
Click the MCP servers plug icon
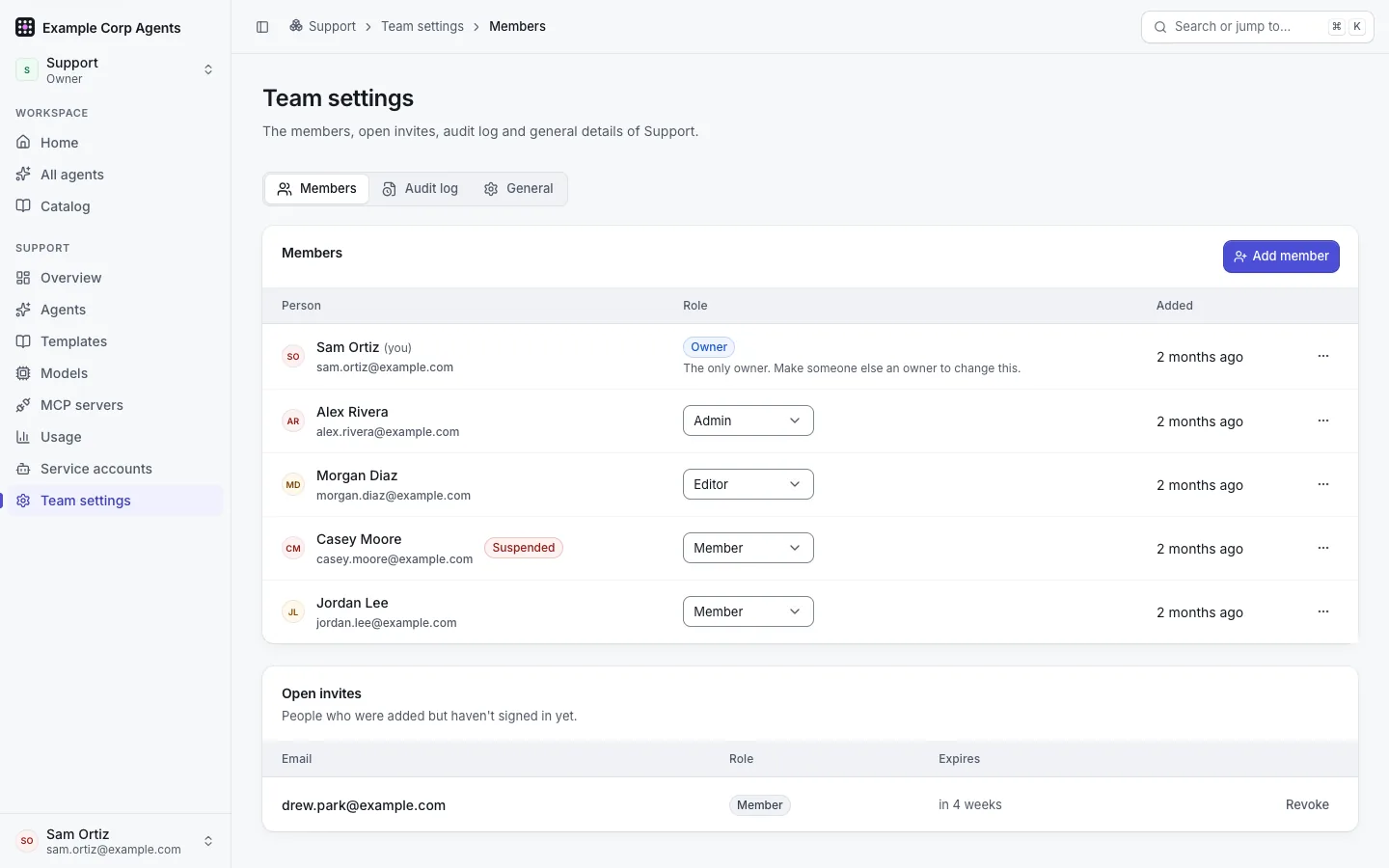pos(23,405)
